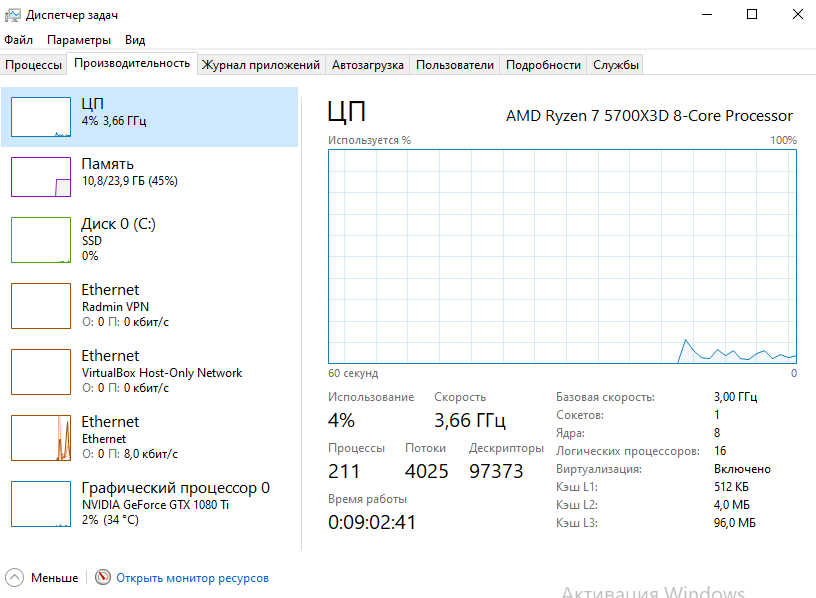Switch to 'Журнал приложений' tab
The height and width of the screenshot is (598, 816).
pos(261,65)
